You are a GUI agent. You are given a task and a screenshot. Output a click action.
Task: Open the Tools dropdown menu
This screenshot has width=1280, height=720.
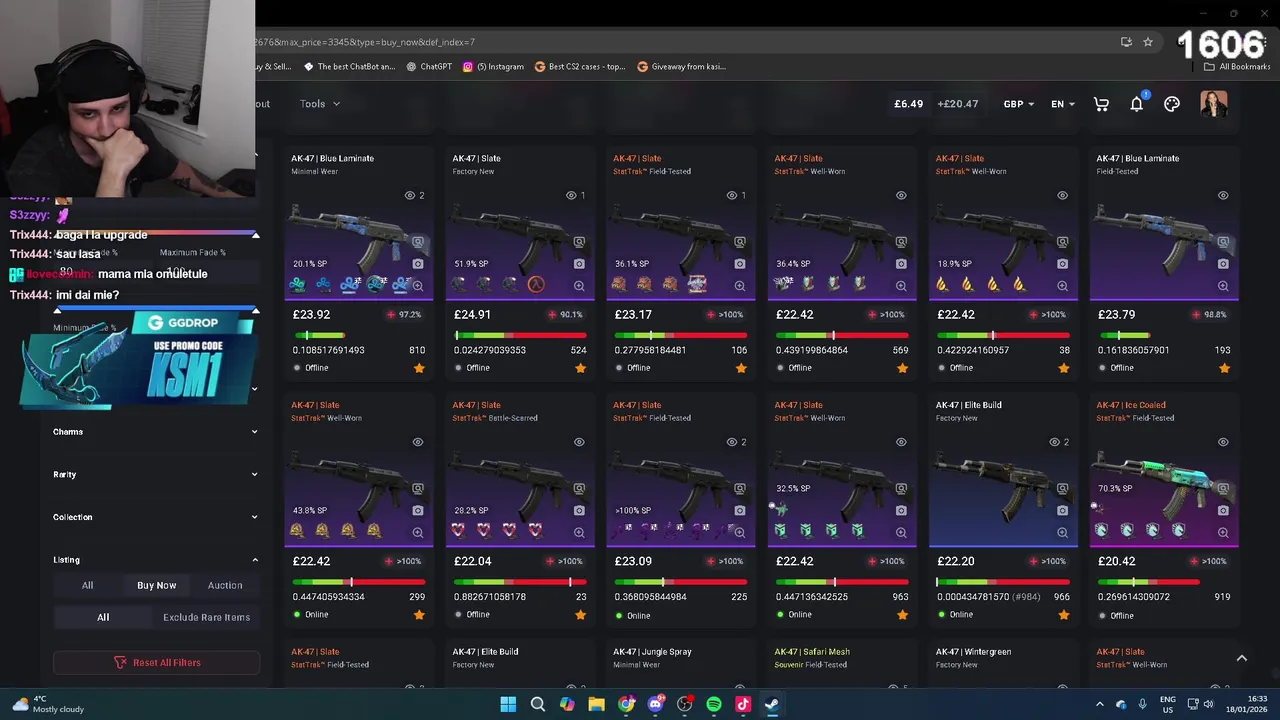(320, 104)
